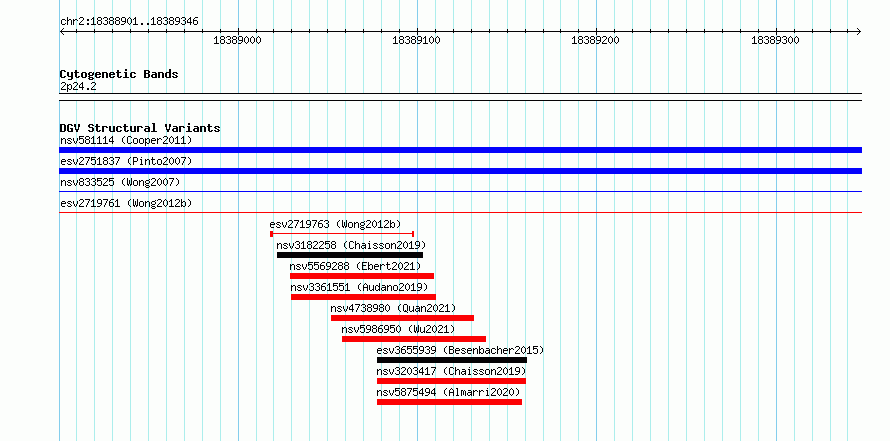Viewport: 890px width, 441px height.
Task: Open the esv3655939 (Besenbacher2015) label
Action: pyautogui.click(x=460, y=350)
